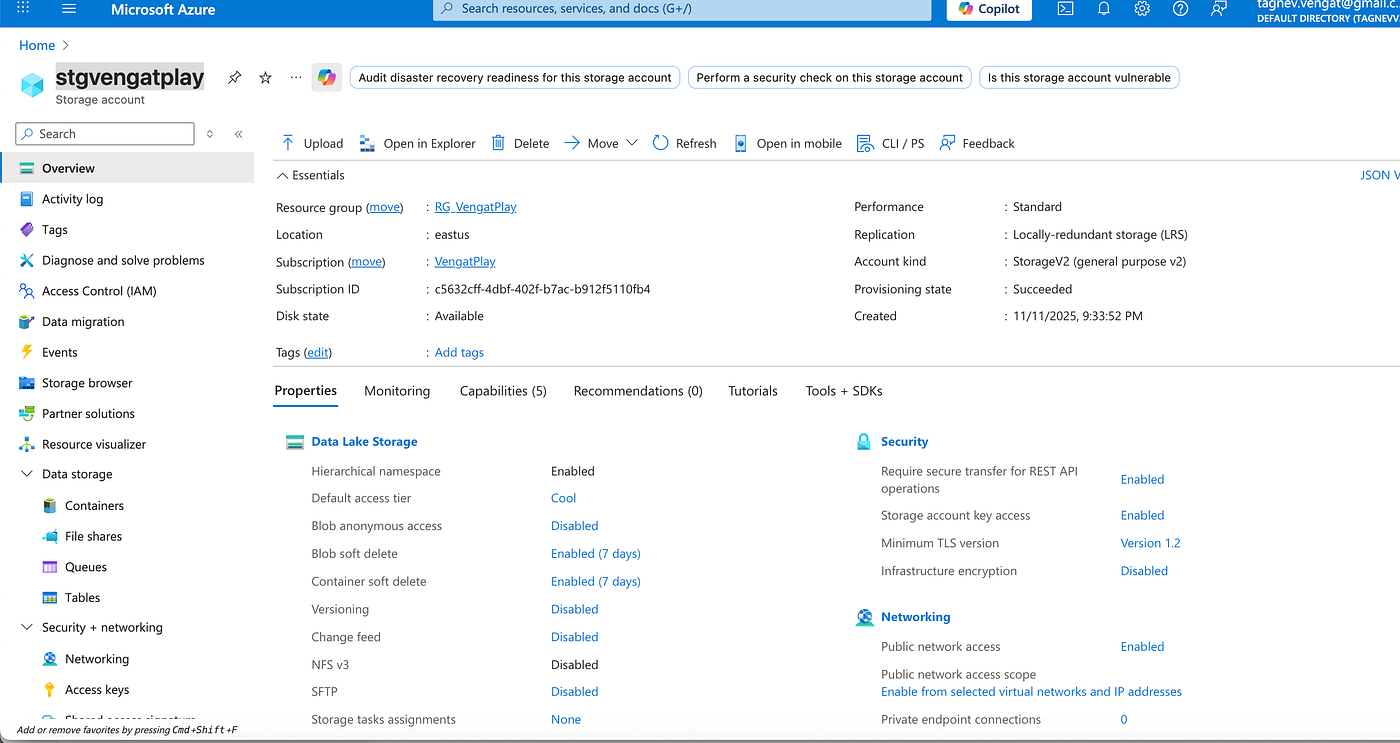1400x743 pixels.
Task: Click Feedback in the toolbar
Action: tap(977, 143)
